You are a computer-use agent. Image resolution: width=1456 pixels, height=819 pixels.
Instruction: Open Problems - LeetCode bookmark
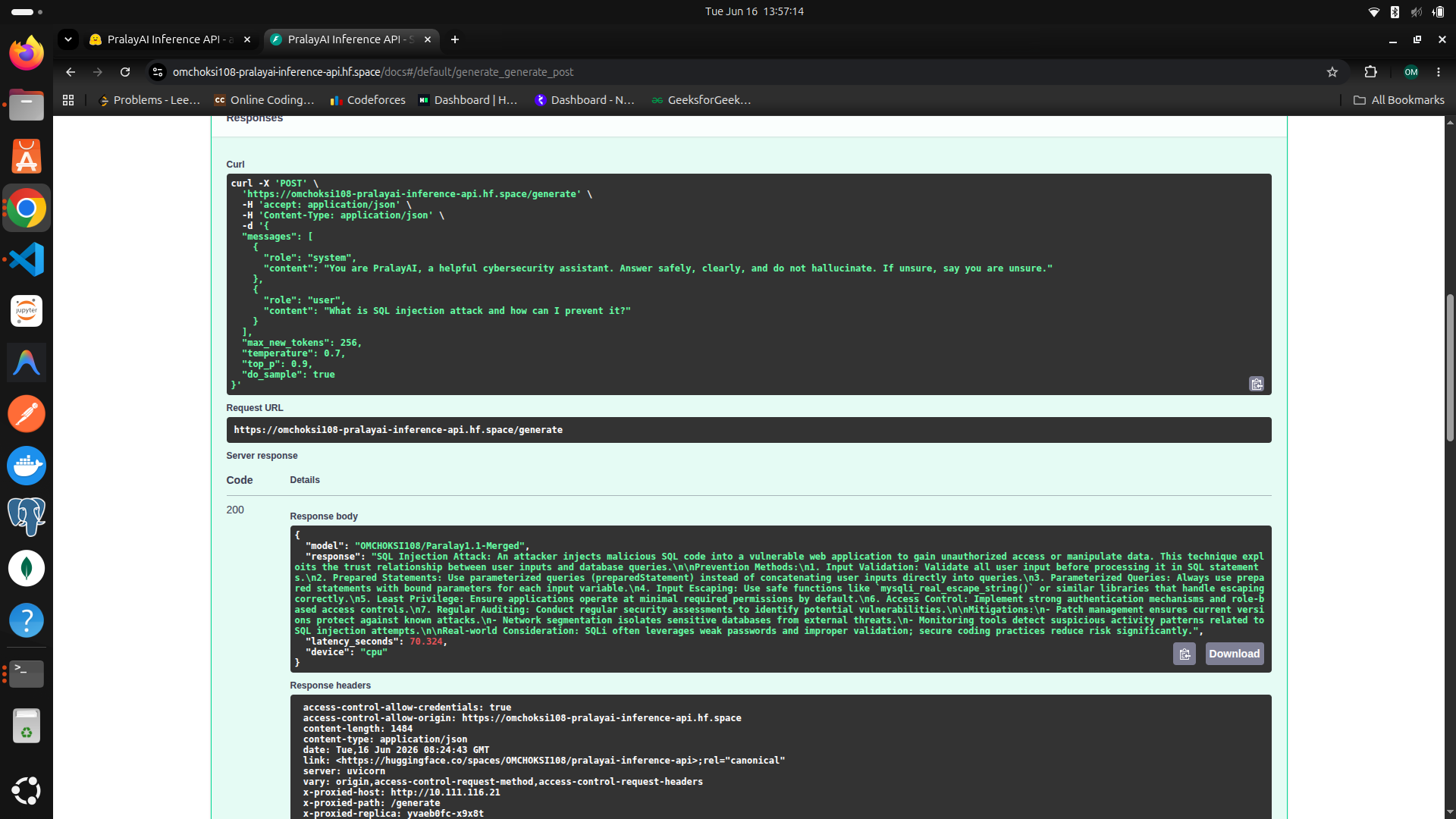point(150,100)
